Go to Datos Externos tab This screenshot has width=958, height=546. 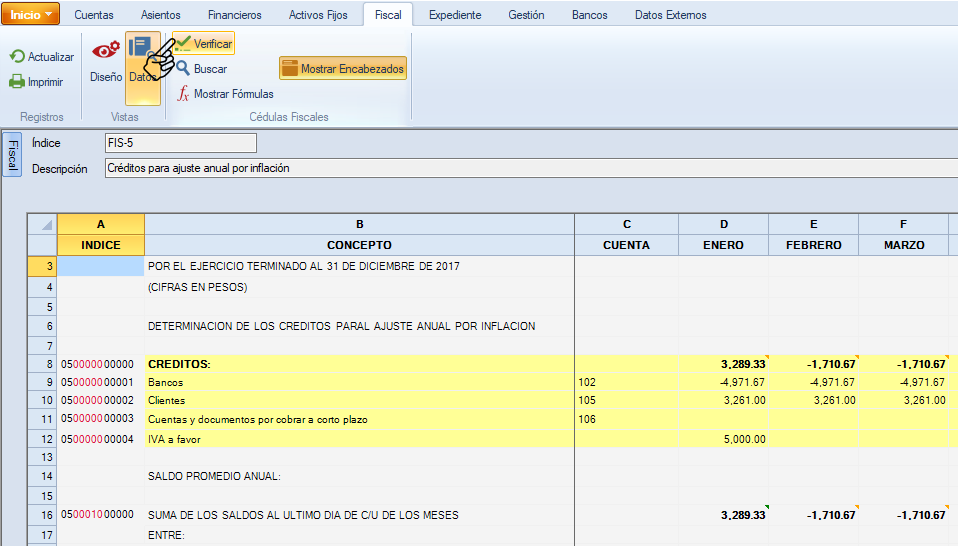pyautogui.click(x=670, y=15)
